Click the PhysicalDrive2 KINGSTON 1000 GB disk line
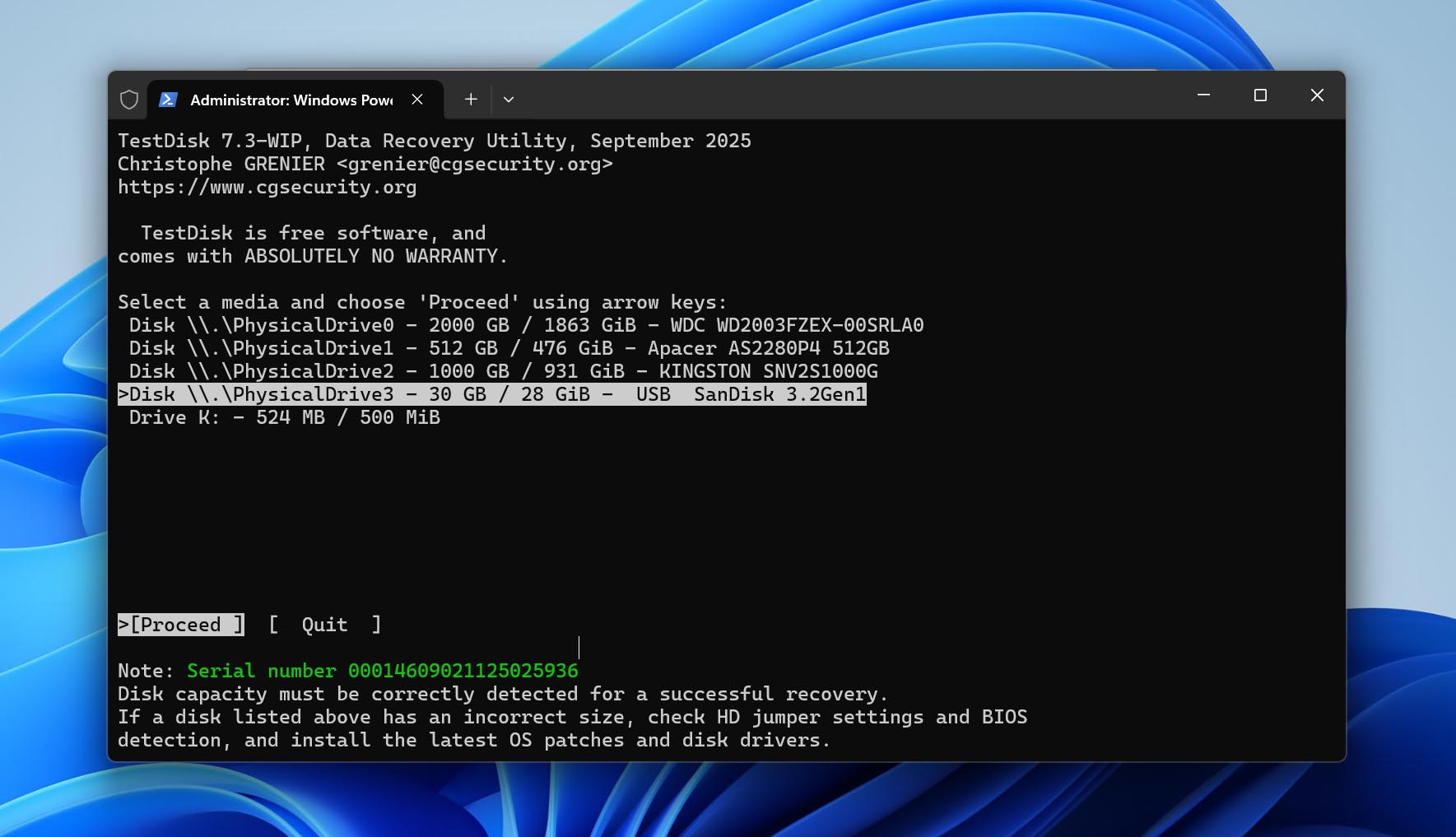The image size is (1456, 837). [503, 371]
